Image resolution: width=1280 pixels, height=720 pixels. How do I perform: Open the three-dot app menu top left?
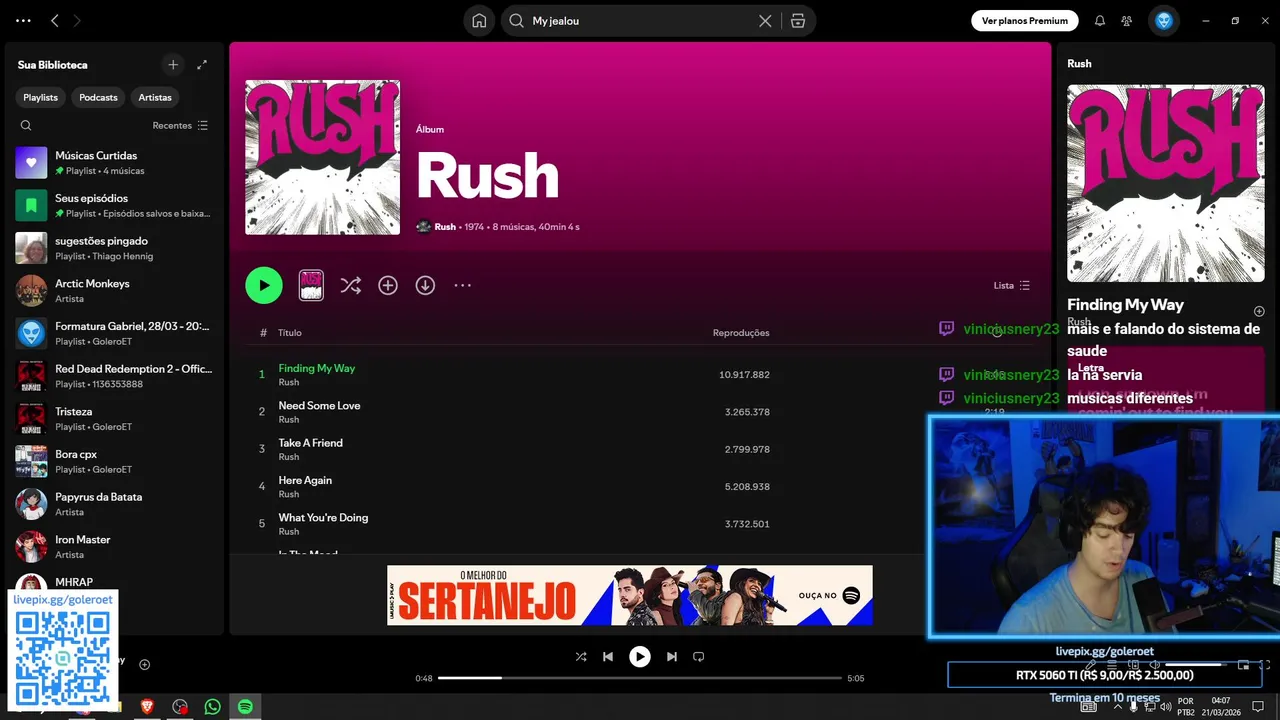click(23, 20)
